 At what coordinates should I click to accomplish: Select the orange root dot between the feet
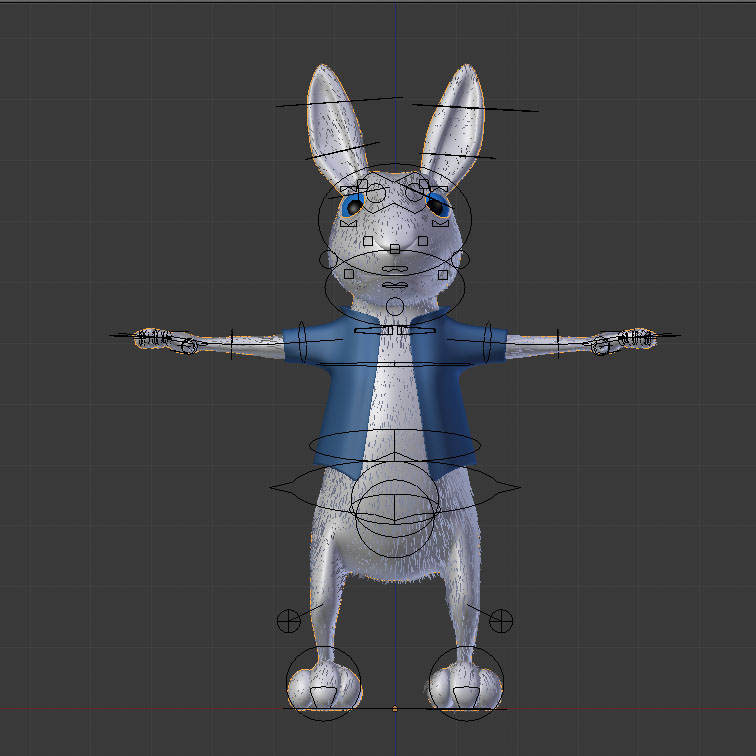[395, 709]
